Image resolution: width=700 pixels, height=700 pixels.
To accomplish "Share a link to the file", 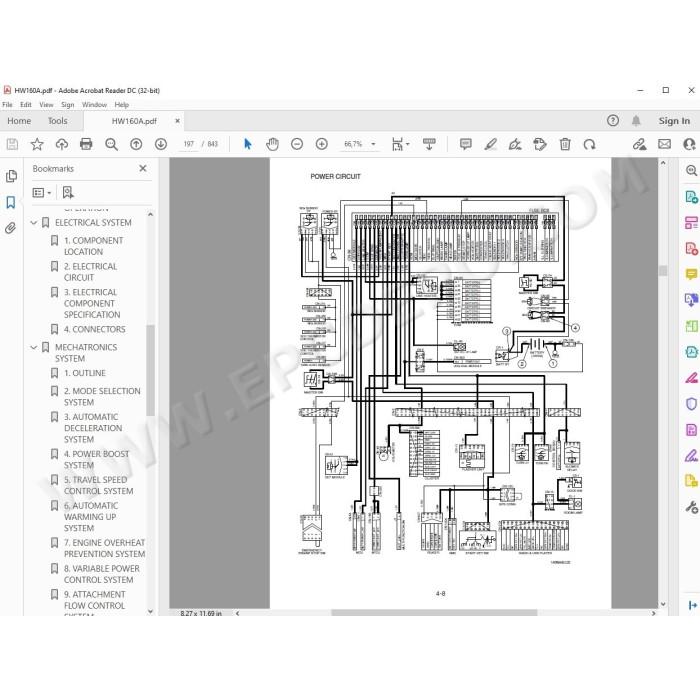I will pos(639,144).
